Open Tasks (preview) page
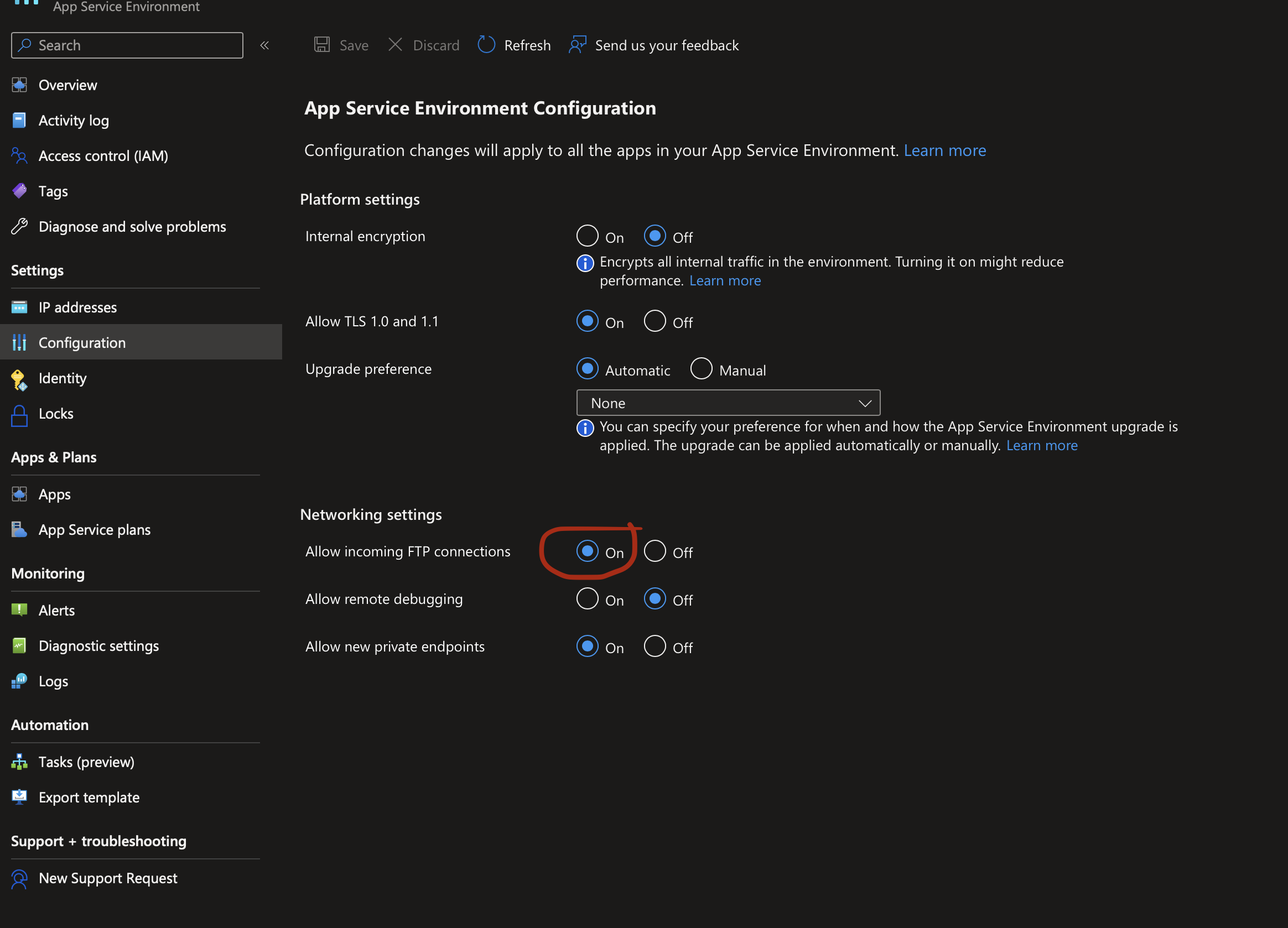This screenshot has height=928, width=1288. coord(86,762)
